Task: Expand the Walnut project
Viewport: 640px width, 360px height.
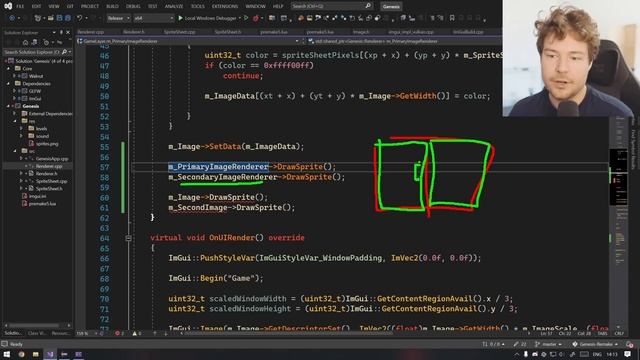Action: click(15, 76)
